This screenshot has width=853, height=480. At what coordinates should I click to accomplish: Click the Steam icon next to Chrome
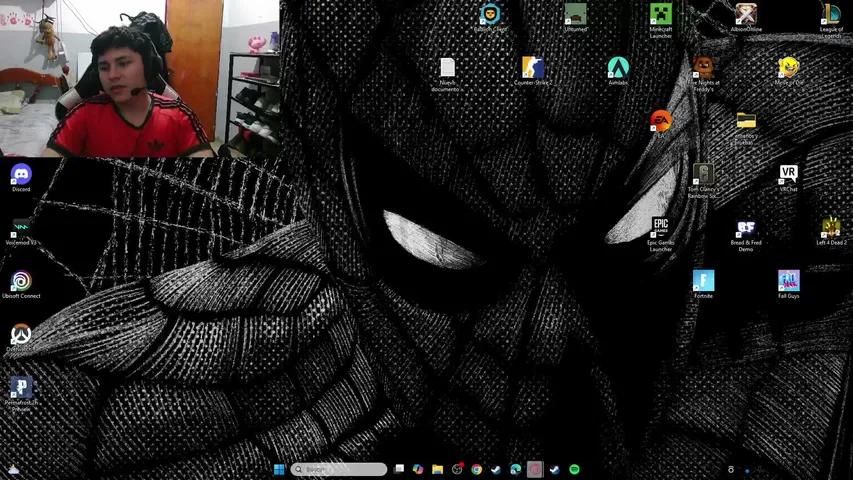point(496,469)
